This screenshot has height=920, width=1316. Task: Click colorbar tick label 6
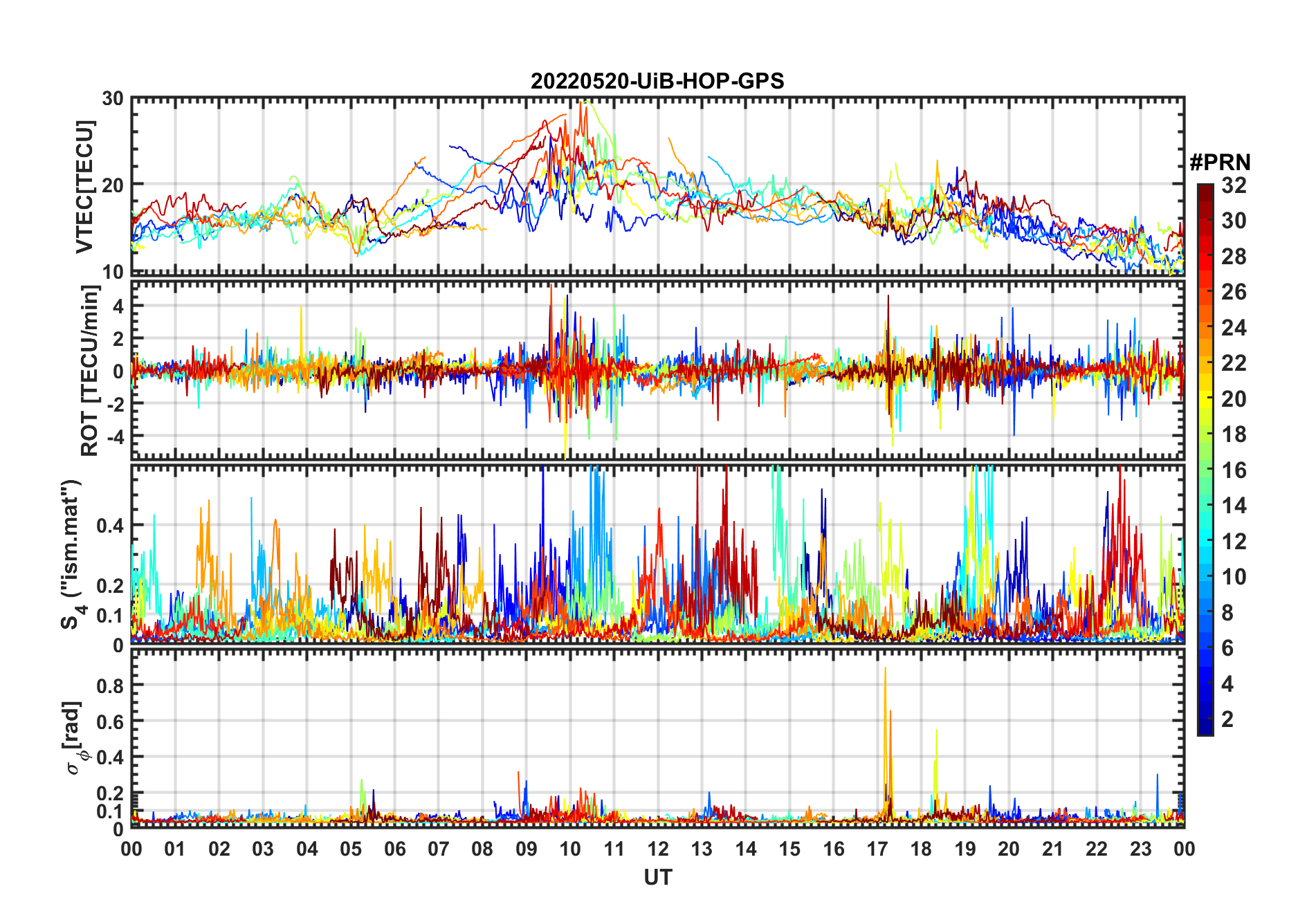tap(1227, 647)
